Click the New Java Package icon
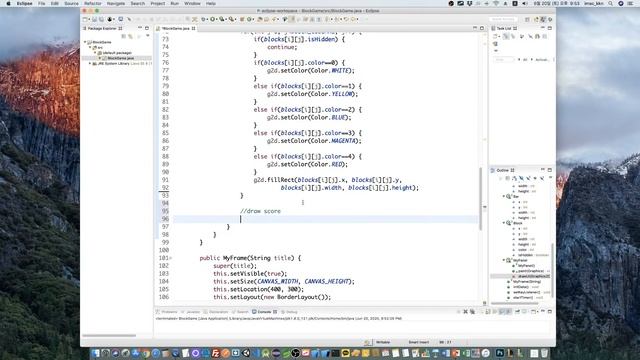Screen dimensions: 640x360 [x=242, y=19]
